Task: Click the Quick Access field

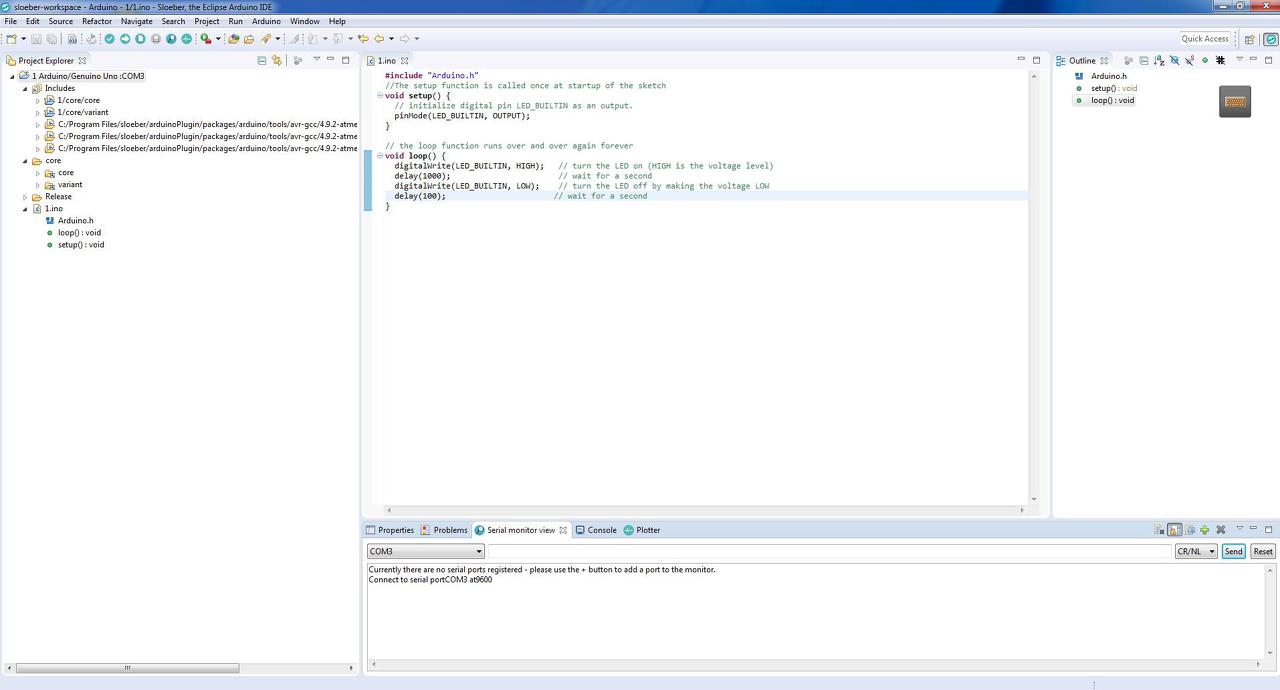Action: (1205, 39)
